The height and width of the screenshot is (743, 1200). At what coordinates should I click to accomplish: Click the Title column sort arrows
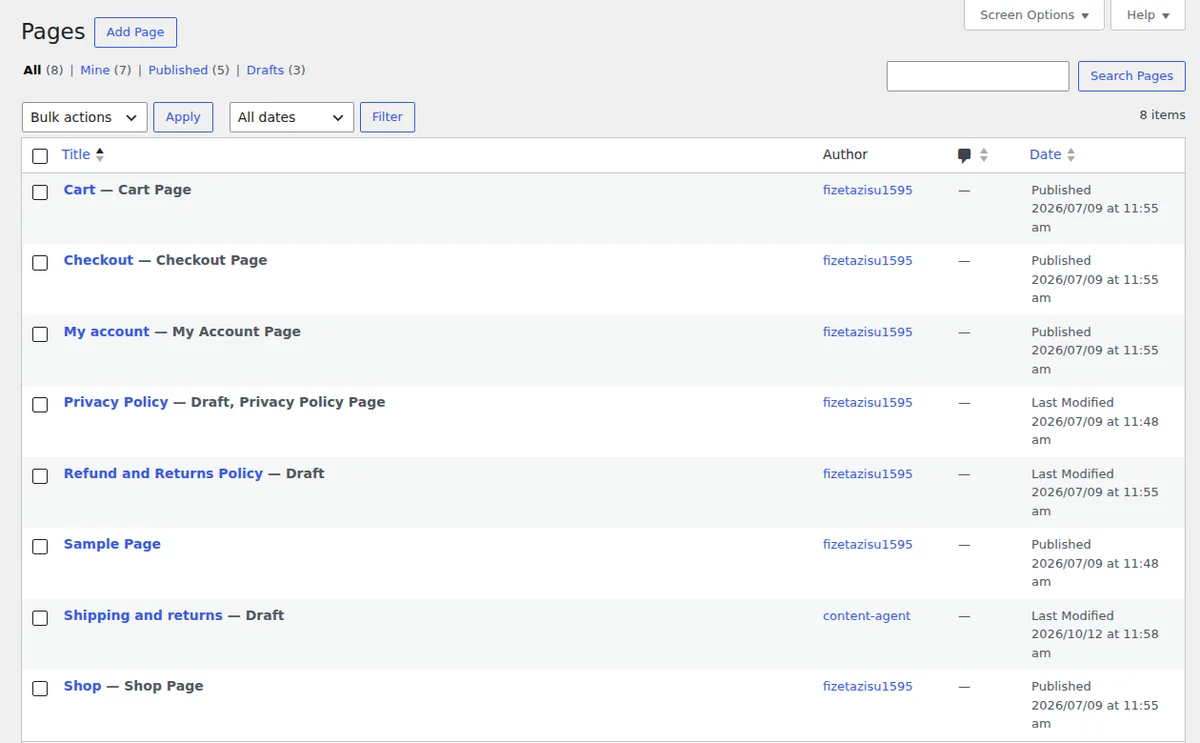click(x=100, y=155)
